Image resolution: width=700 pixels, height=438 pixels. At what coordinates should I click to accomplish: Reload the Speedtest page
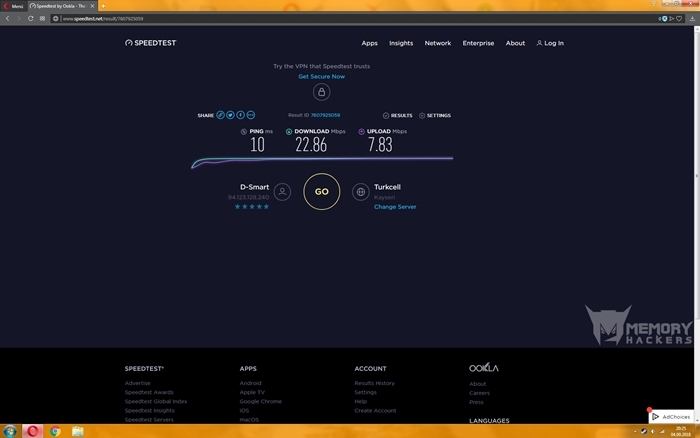tap(30, 18)
